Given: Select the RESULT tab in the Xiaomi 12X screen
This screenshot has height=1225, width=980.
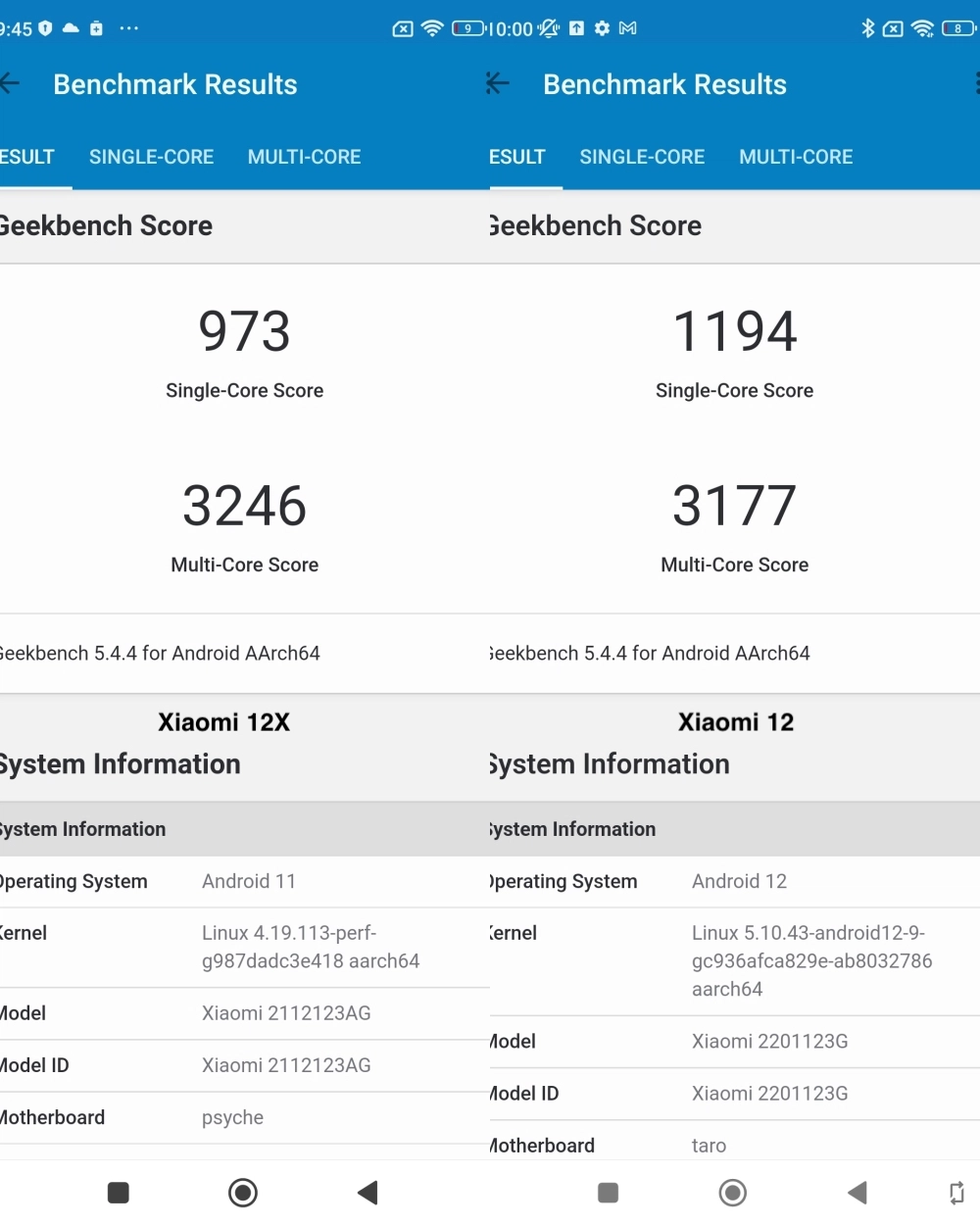Looking at the screenshot, I should pyautogui.click(x=27, y=157).
